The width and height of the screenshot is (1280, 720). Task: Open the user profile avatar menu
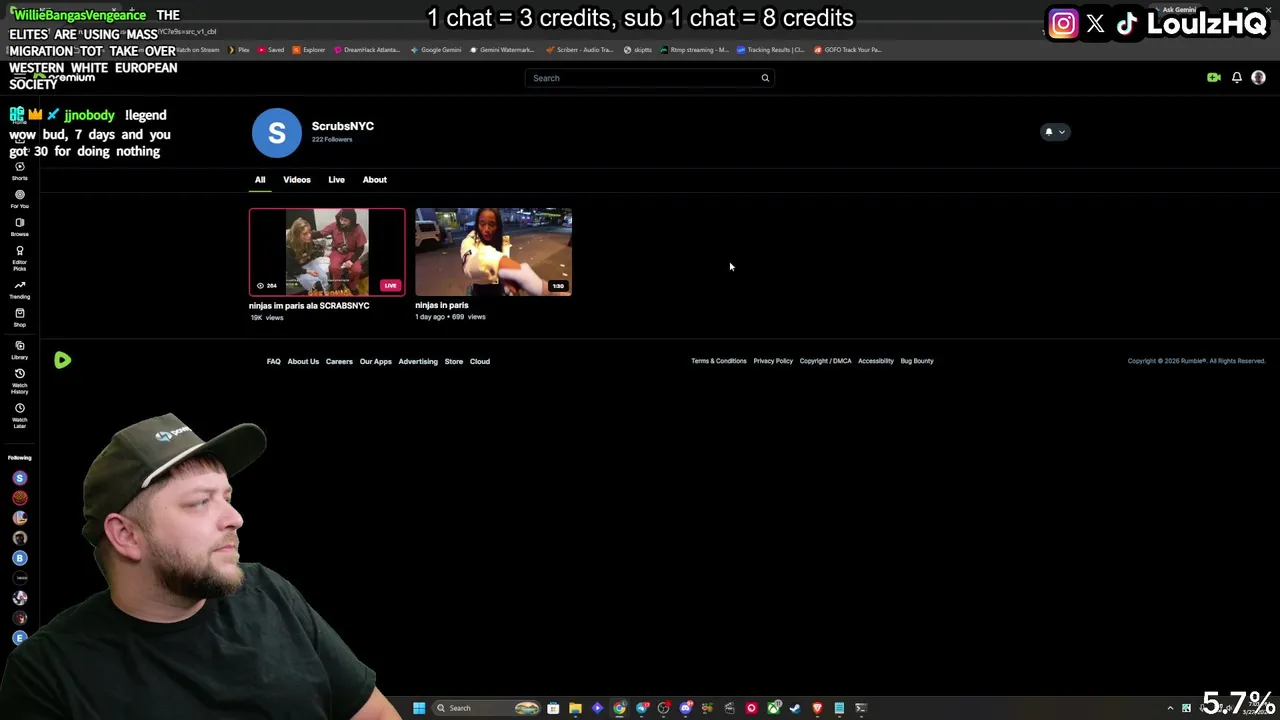pyautogui.click(x=1259, y=78)
